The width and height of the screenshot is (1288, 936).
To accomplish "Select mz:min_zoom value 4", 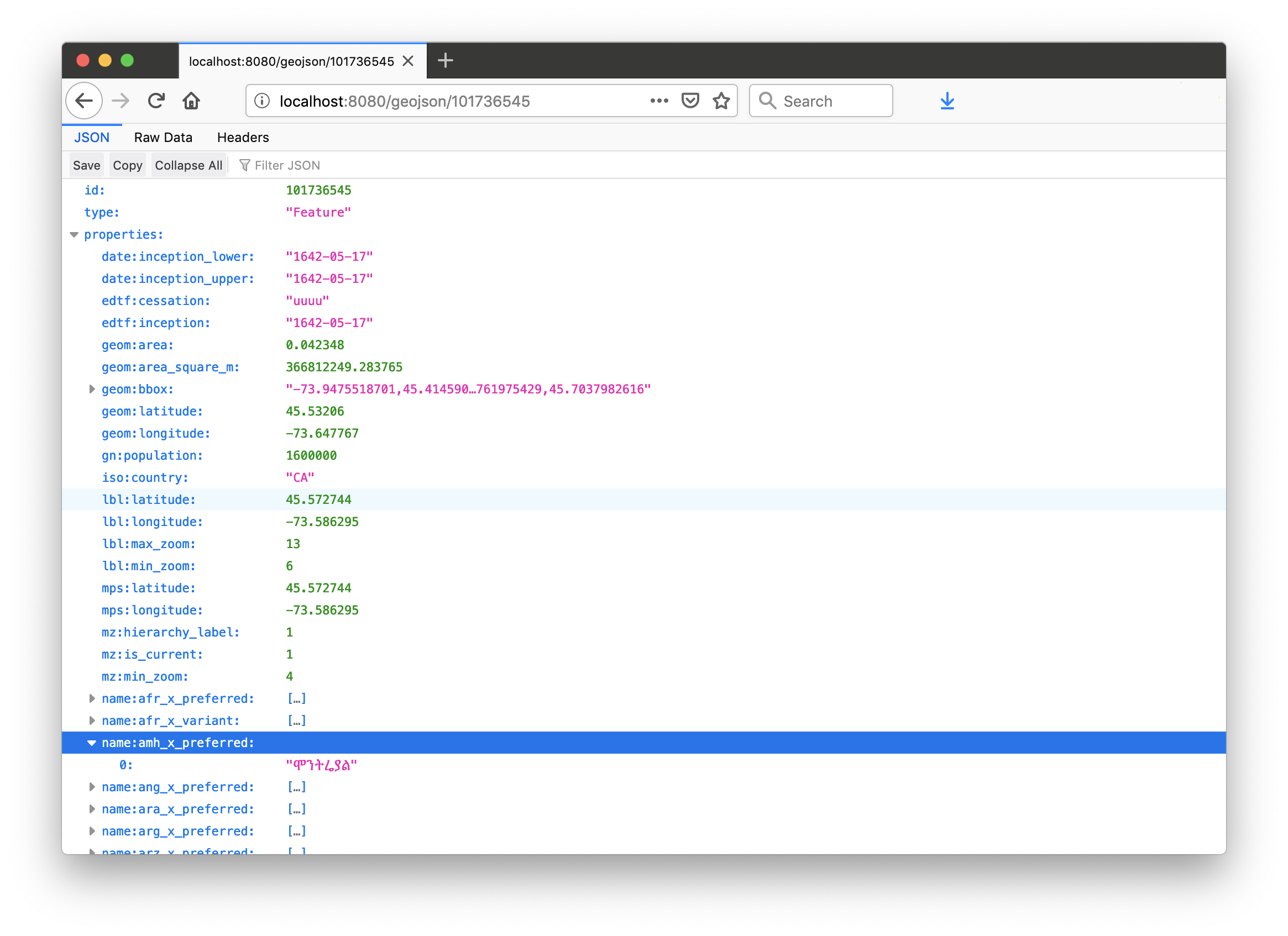I will click(x=289, y=677).
